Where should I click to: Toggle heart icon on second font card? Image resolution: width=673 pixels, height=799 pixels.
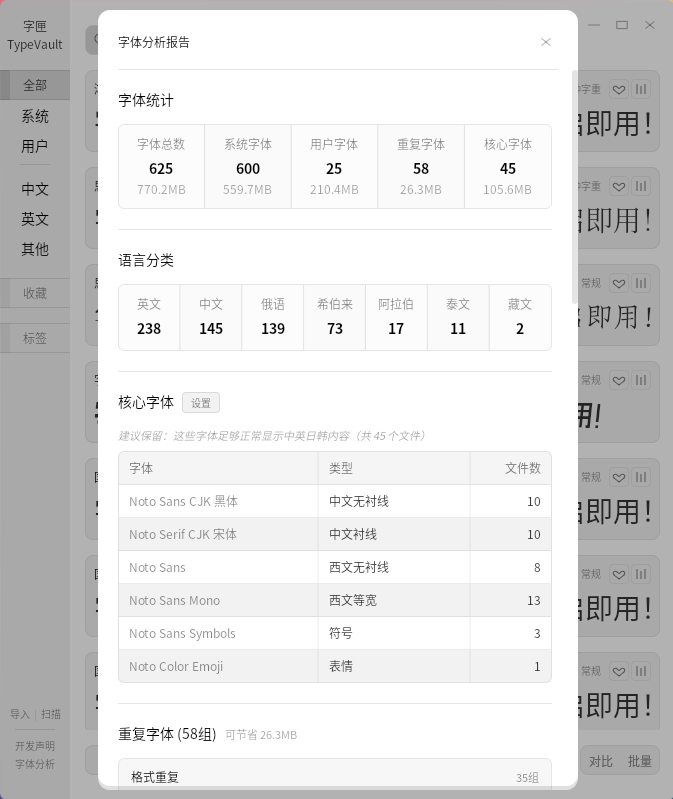coord(619,187)
